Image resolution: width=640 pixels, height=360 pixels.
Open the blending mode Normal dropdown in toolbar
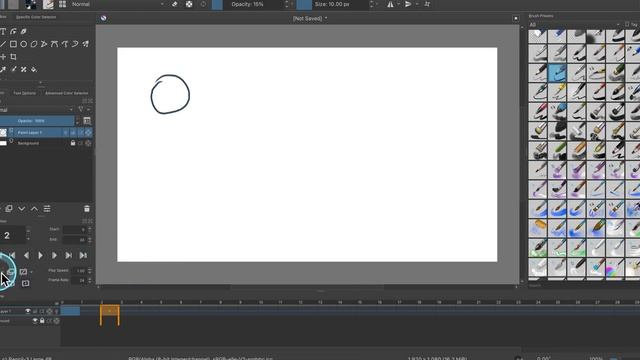[118, 4]
